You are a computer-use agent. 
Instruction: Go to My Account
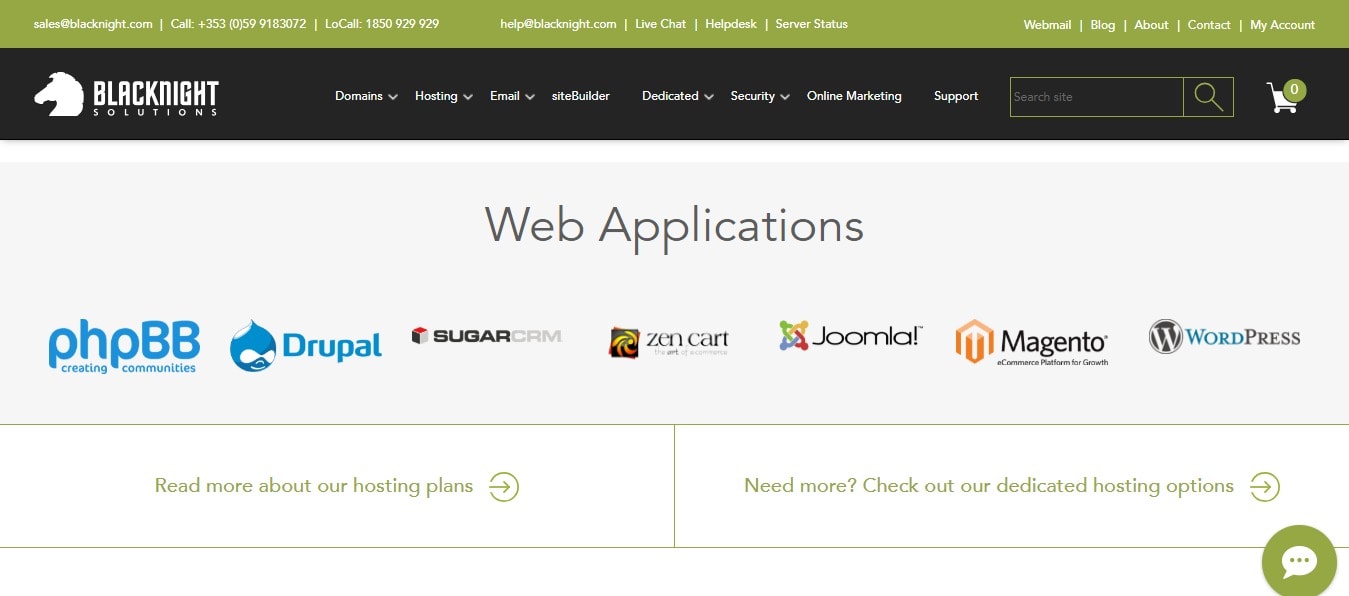(x=1283, y=25)
